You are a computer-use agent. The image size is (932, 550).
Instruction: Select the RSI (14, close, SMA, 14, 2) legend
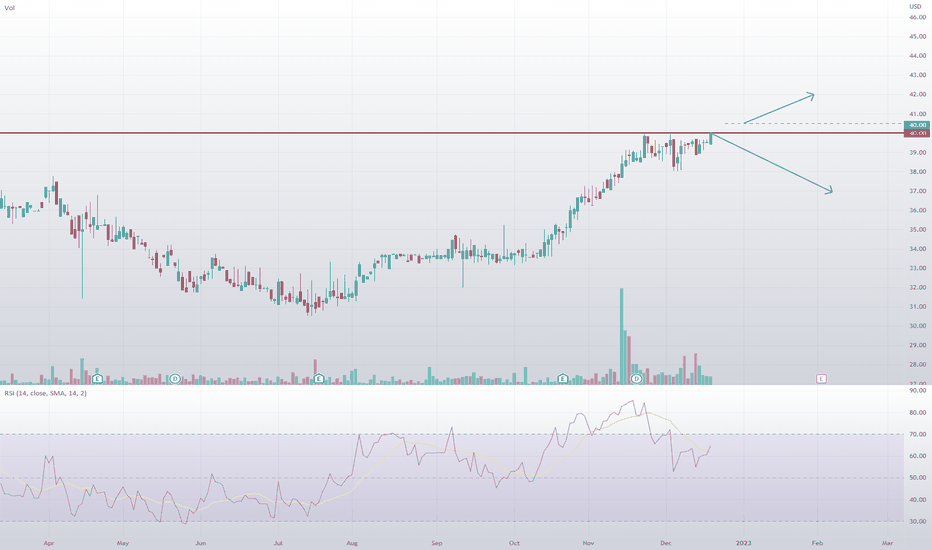tap(45, 393)
